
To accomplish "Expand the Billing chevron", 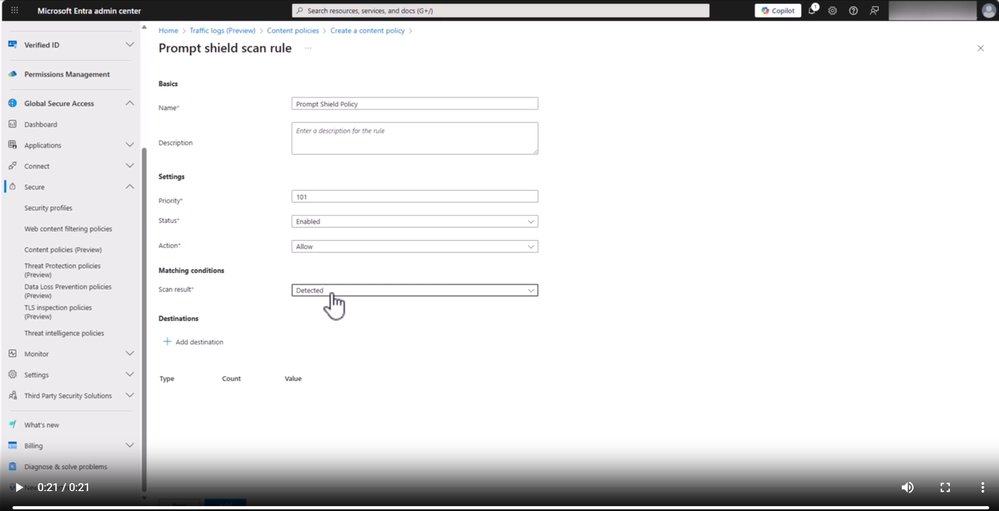I will [x=129, y=445].
